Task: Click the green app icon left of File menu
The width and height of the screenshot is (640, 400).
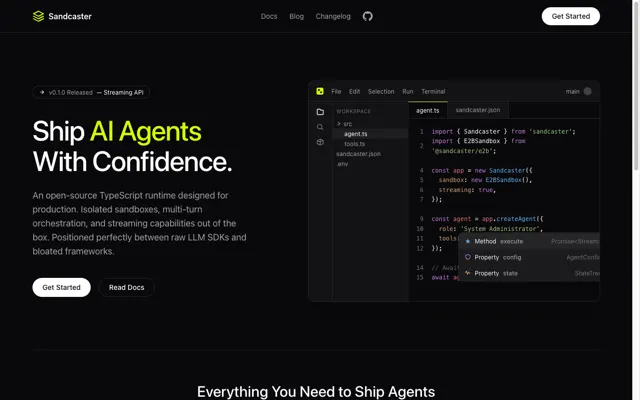Action: point(320,91)
